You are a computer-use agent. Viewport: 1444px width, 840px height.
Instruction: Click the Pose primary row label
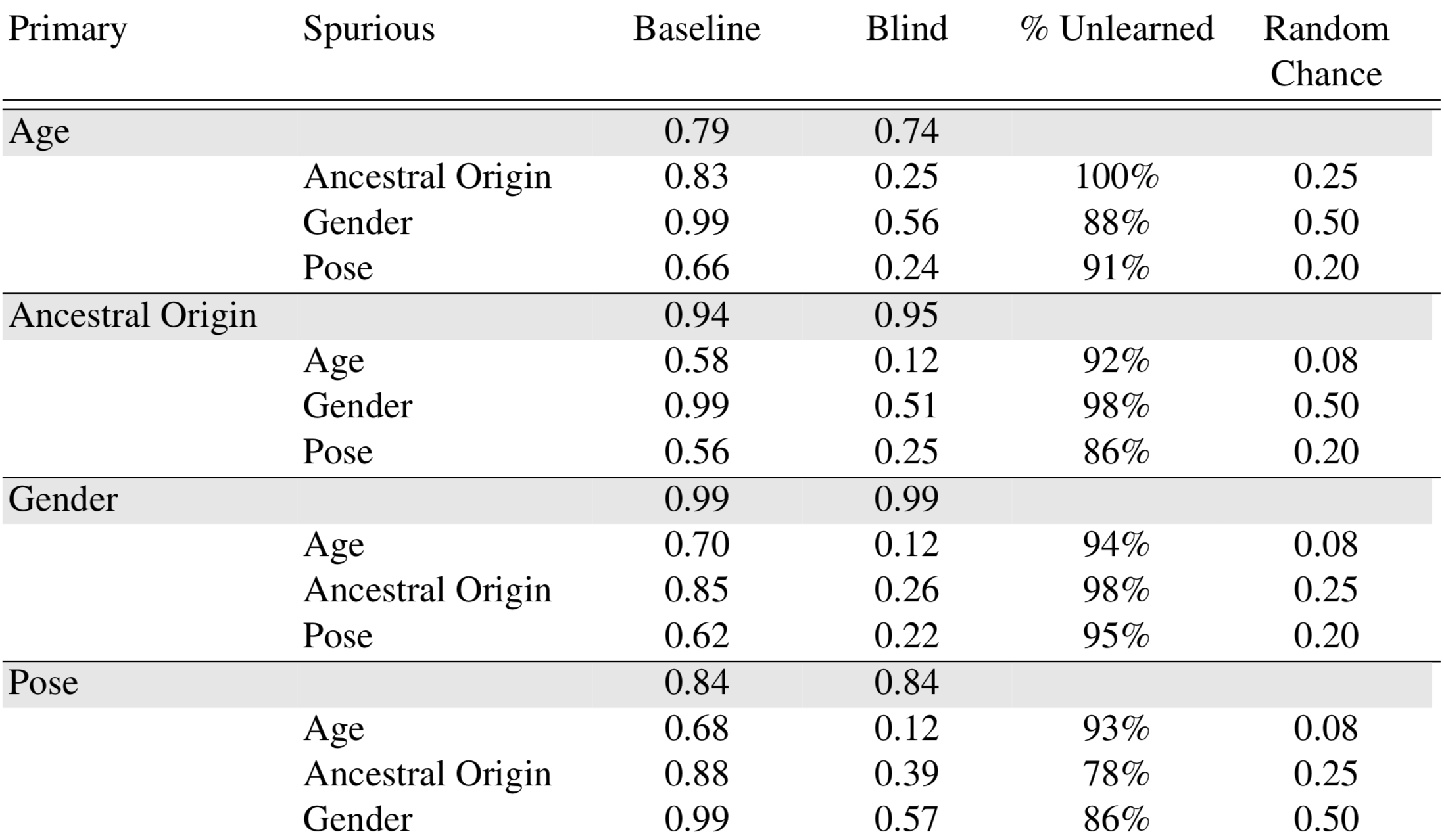tap(43, 684)
